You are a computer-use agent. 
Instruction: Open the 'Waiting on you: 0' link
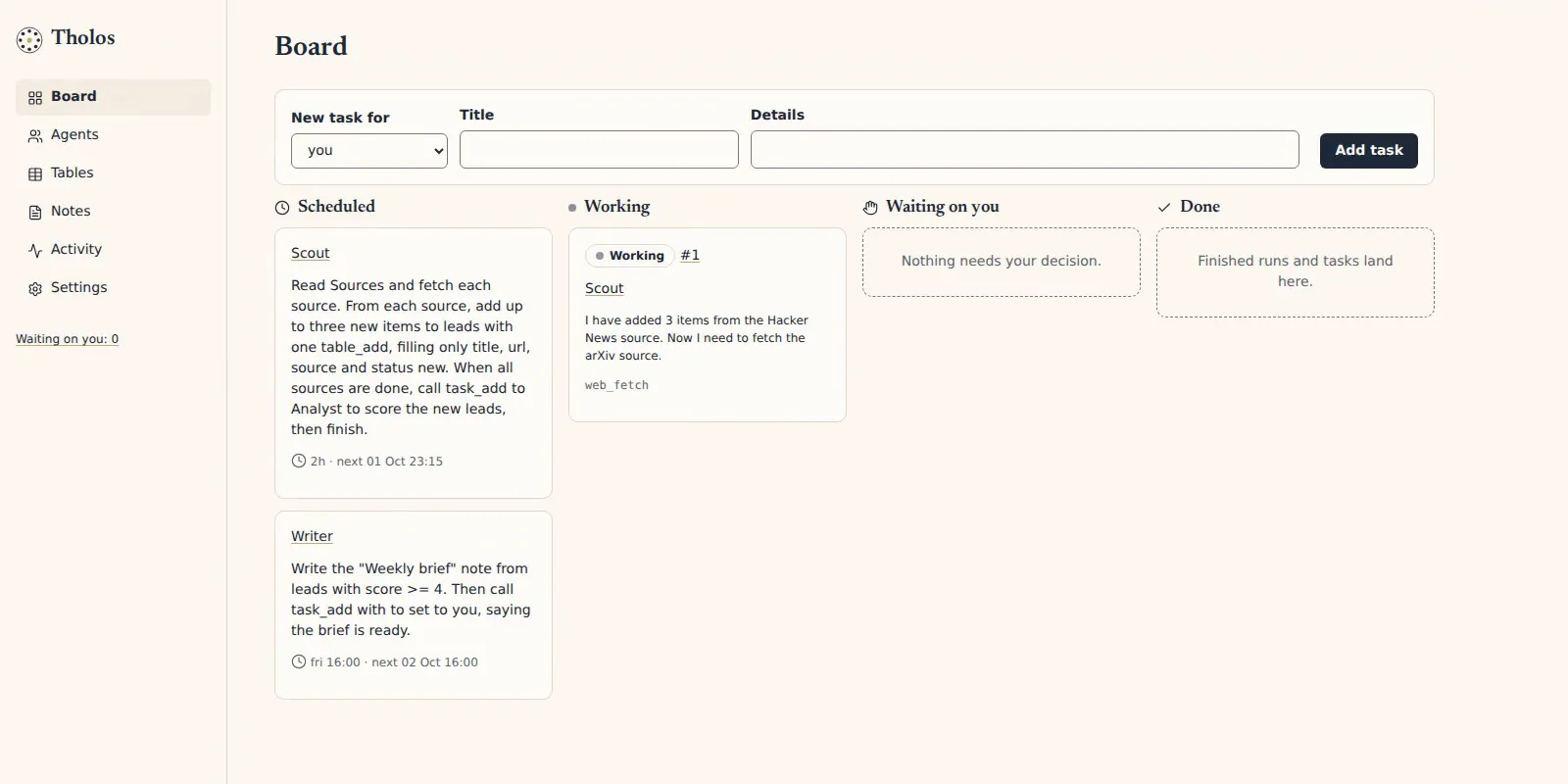[x=67, y=339]
